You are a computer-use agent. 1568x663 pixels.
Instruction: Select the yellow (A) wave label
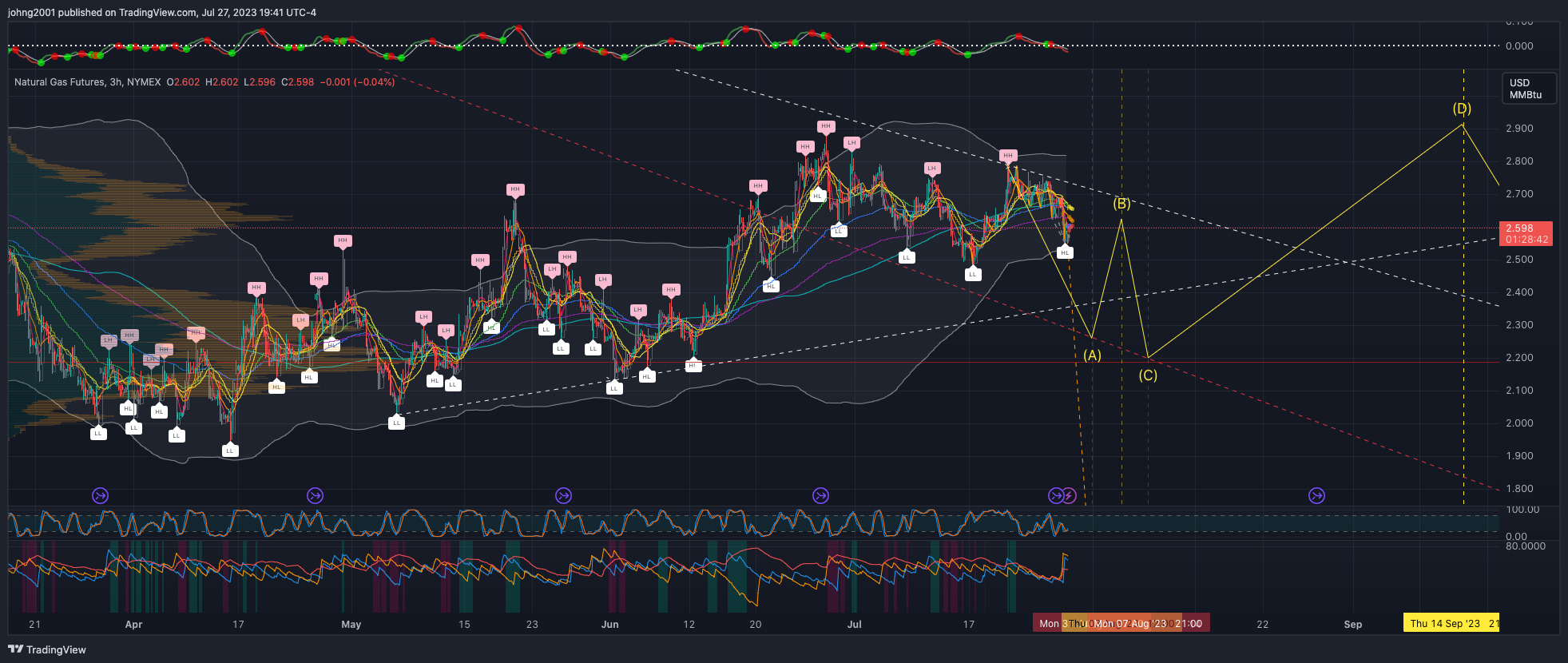[x=1092, y=355]
